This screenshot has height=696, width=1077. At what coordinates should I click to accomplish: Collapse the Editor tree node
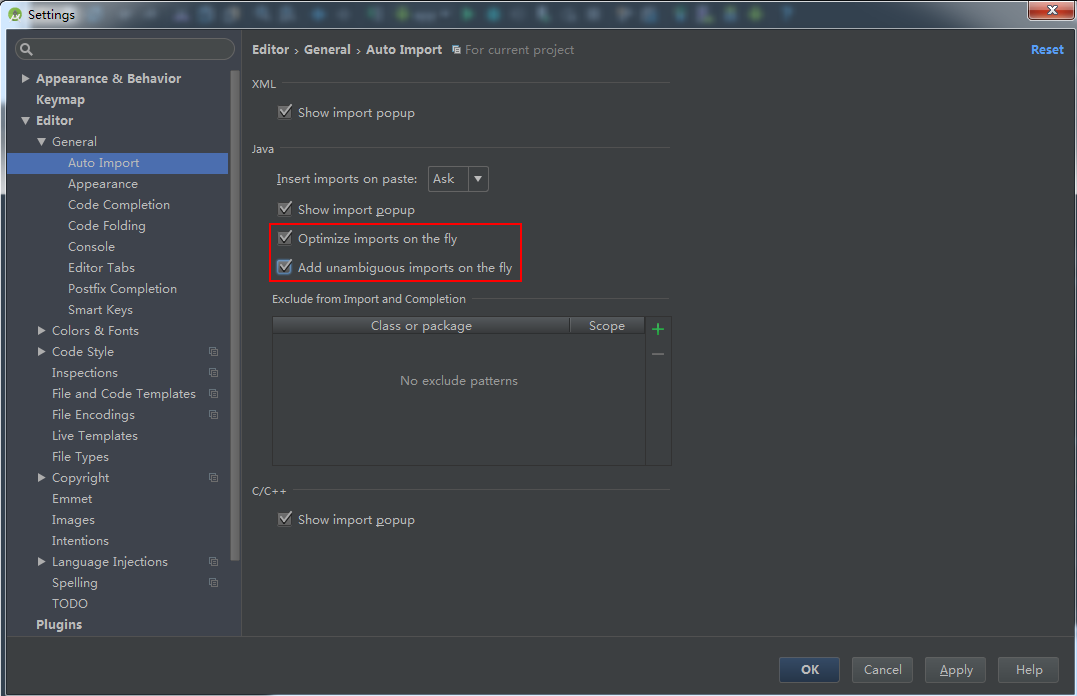click(25, 120)
